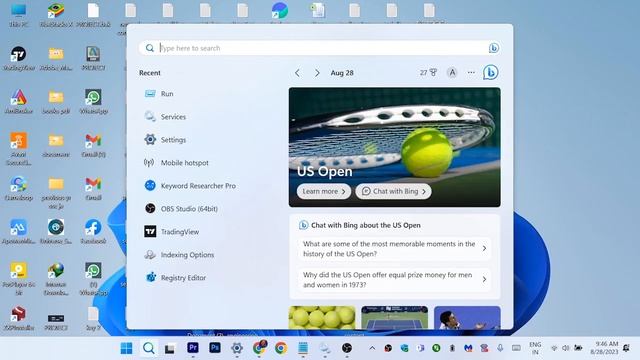Open the tennis player thumbnail
The image size is (640, 360).
coord(467,318)
